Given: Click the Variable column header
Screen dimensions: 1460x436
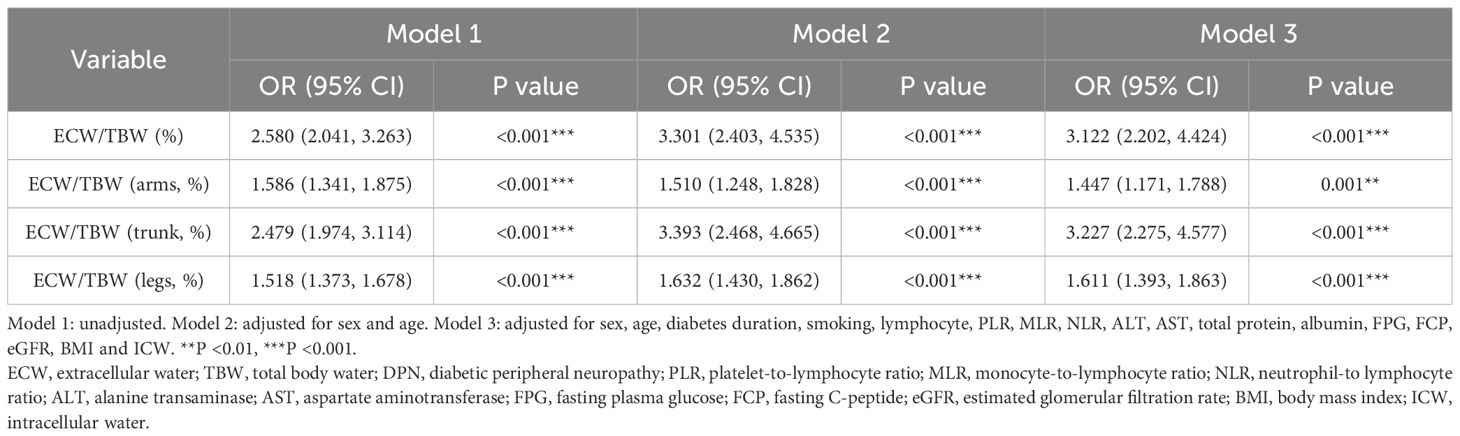Looking at the screenshot, I should tap(117, 60).
